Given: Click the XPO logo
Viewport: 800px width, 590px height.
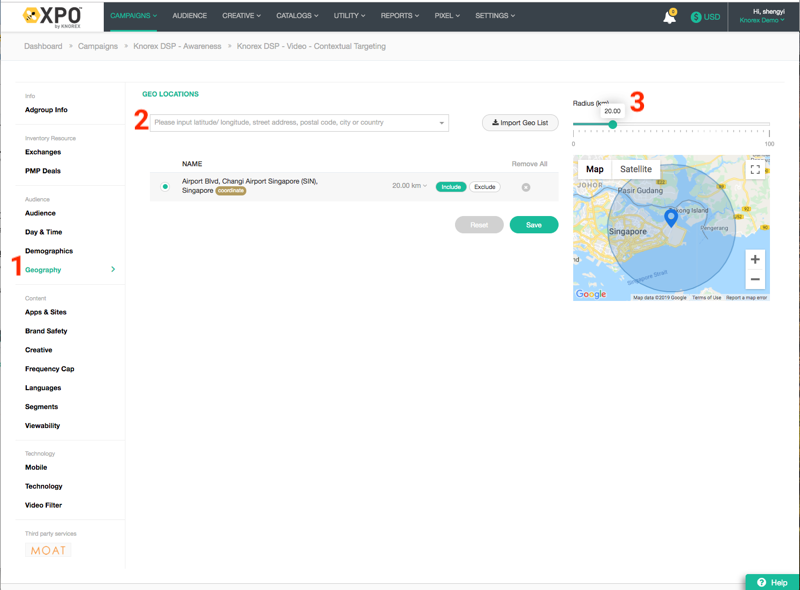Looking at the screenshot, I should (52, 16).
